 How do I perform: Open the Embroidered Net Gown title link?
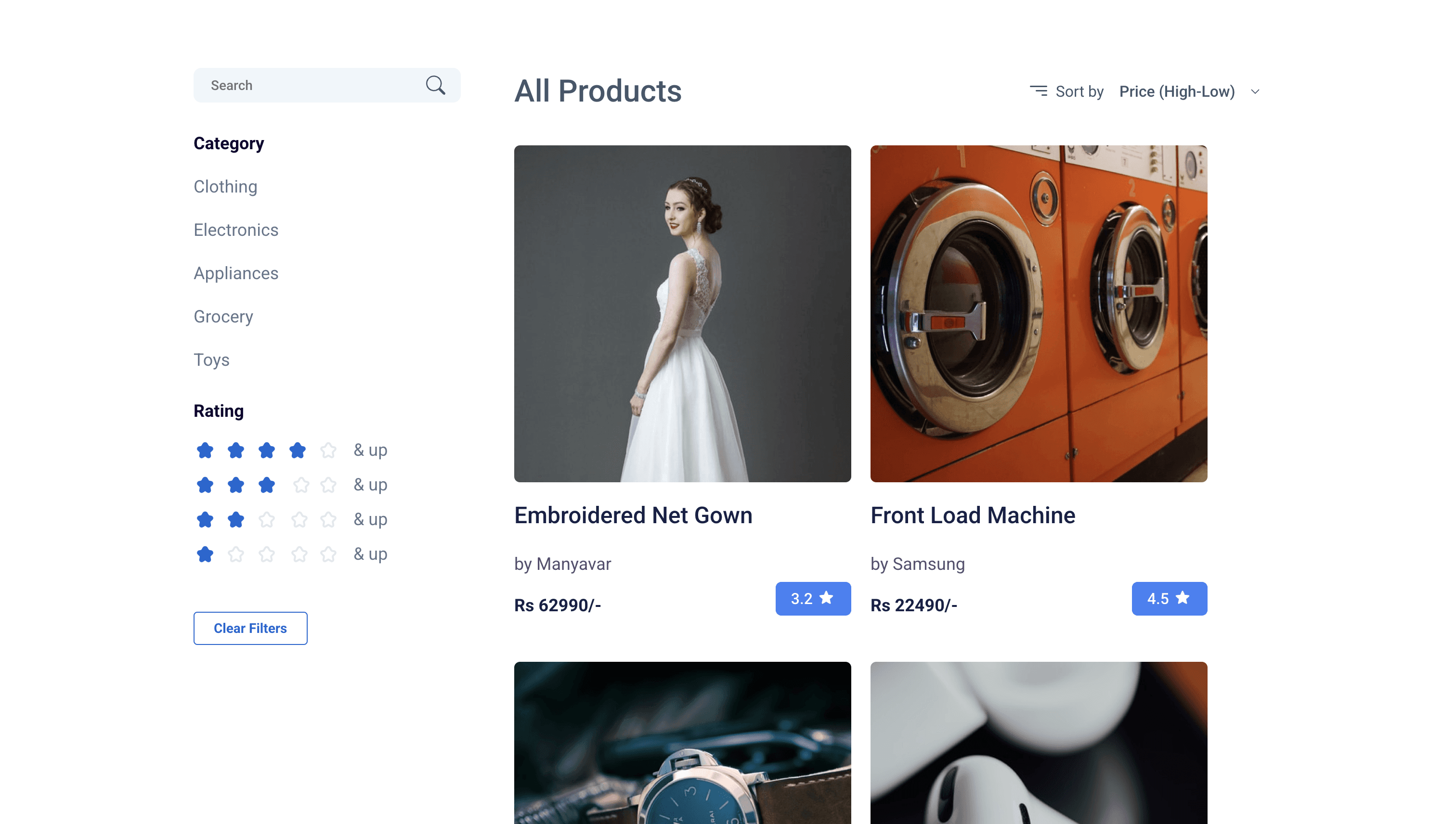pyautogui.click(x=633, y=515)
